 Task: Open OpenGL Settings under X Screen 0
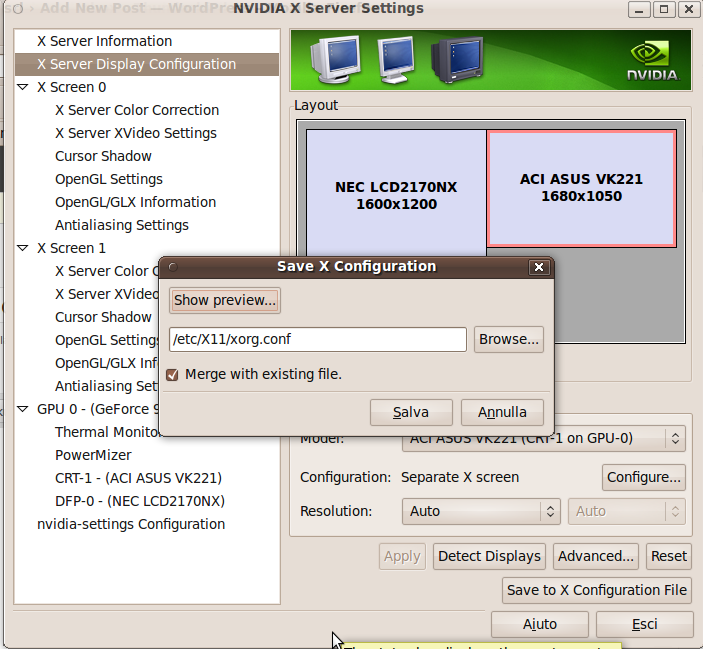coord(108,179)
